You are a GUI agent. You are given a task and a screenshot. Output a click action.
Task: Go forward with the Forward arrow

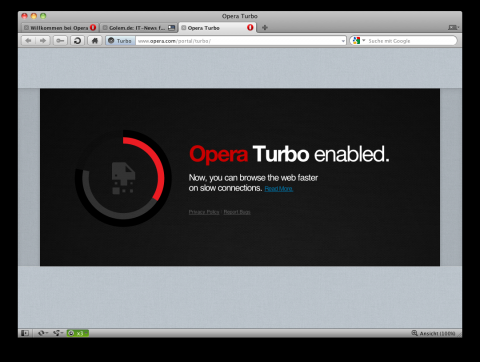coord(43,41)
